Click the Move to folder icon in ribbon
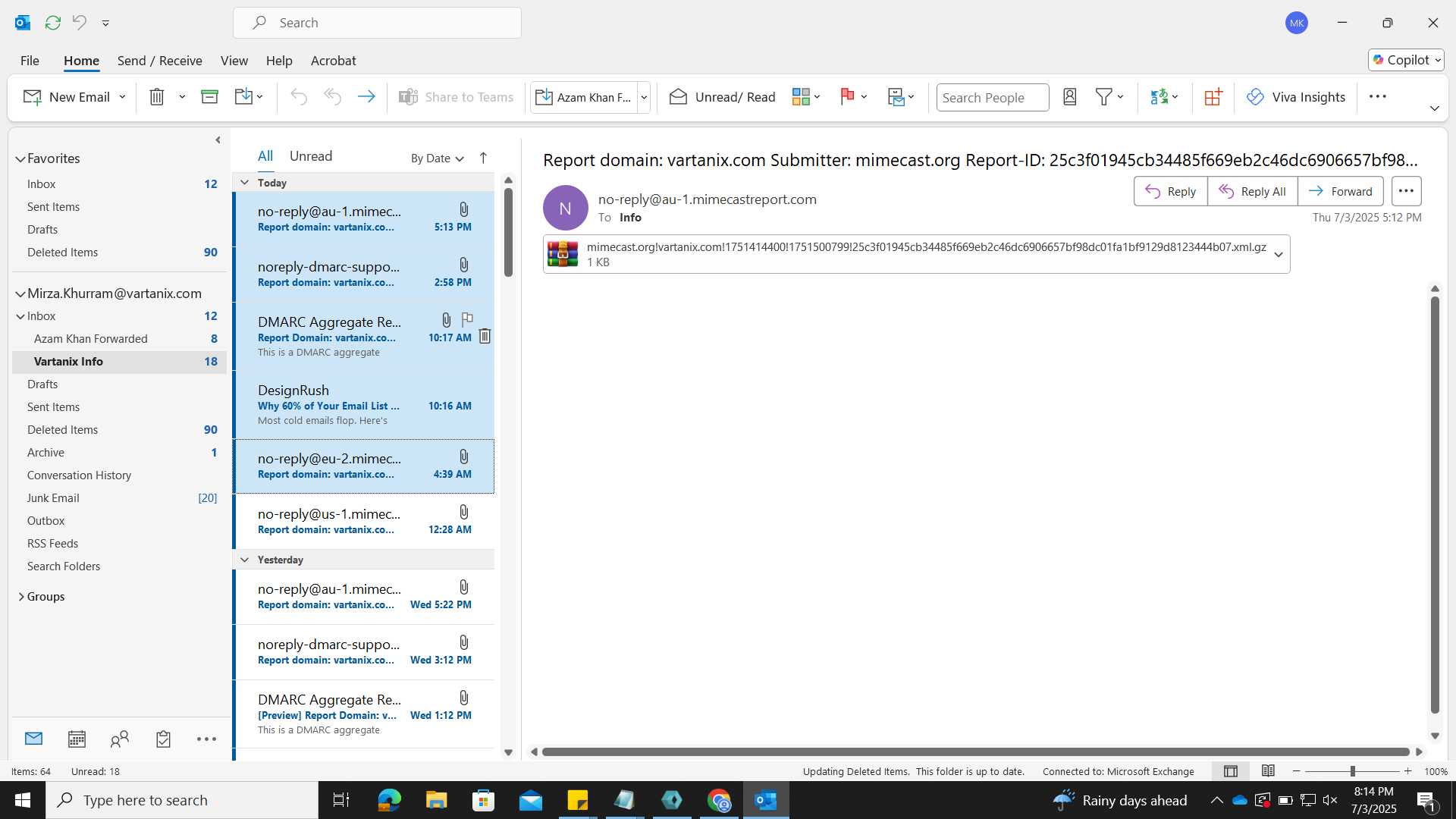This screenshot has width=1456, height=819. click(x=243, y=97)
